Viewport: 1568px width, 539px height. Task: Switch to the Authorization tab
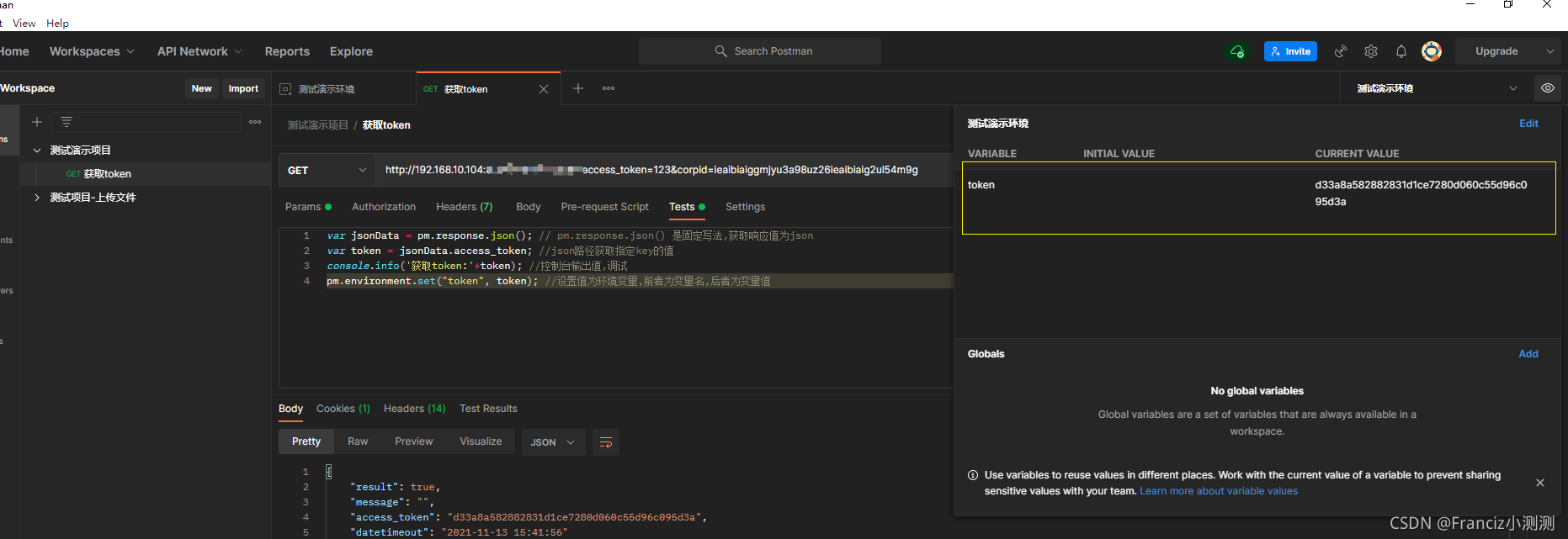point(384,207)
